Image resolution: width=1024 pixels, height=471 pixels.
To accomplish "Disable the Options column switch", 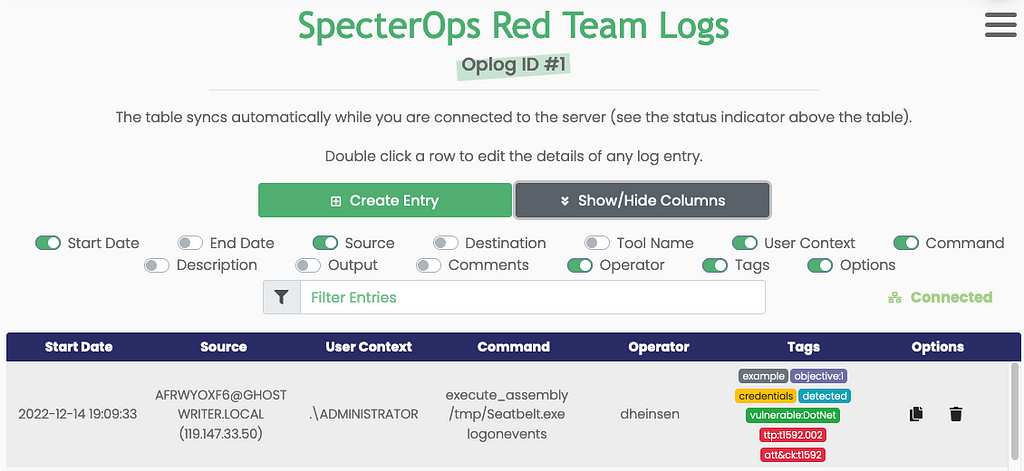I will (820, 265).
